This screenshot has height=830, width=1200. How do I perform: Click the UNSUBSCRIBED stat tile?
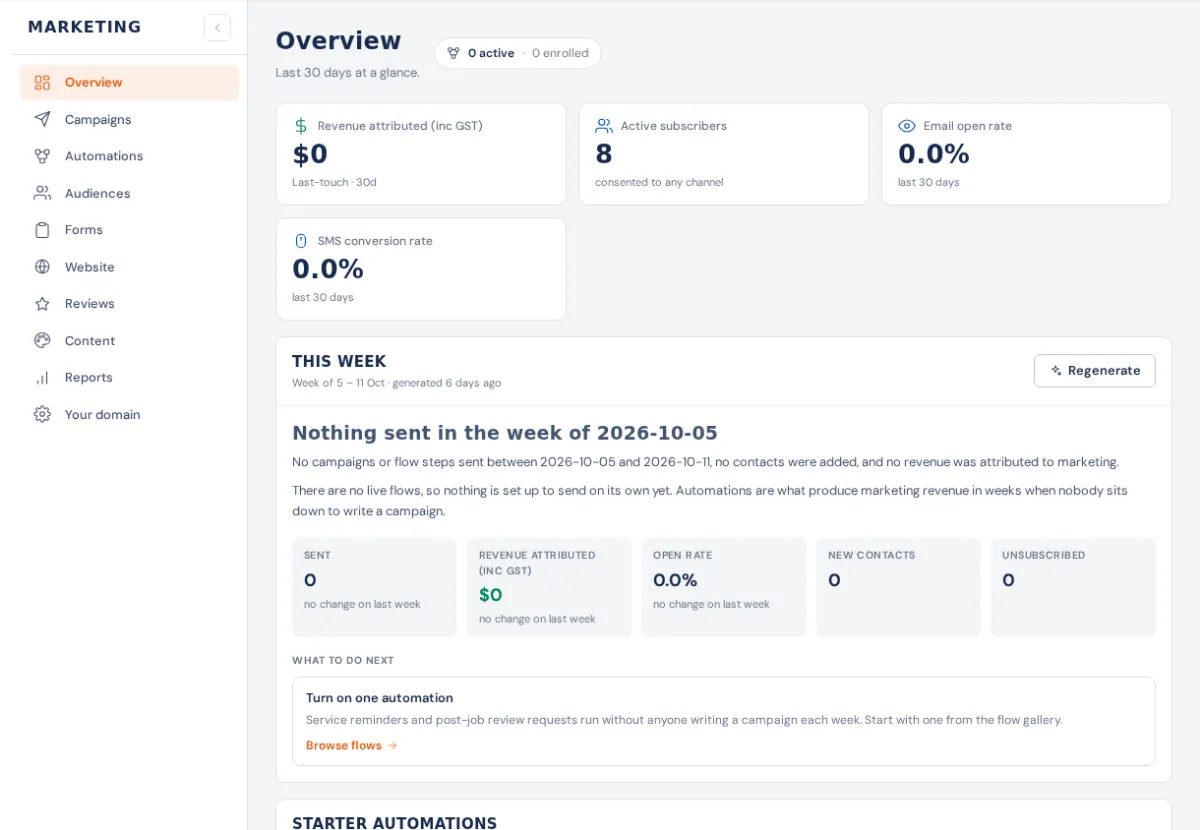pos(1073,588)
